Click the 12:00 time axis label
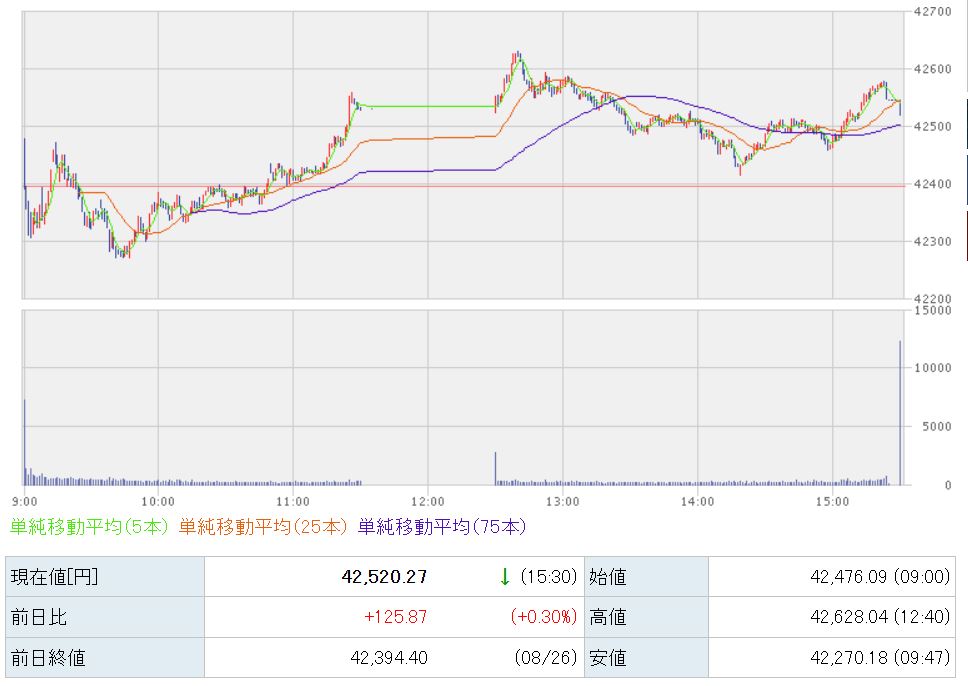This screenshot has height=686, width=968. point(428,501)
